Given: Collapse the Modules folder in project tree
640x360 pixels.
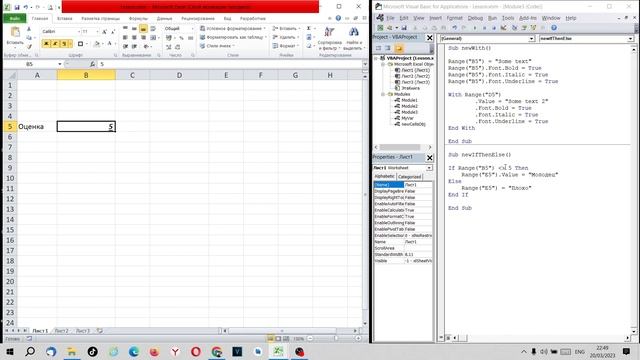Looking at the screenshot, I should [383, 94].
